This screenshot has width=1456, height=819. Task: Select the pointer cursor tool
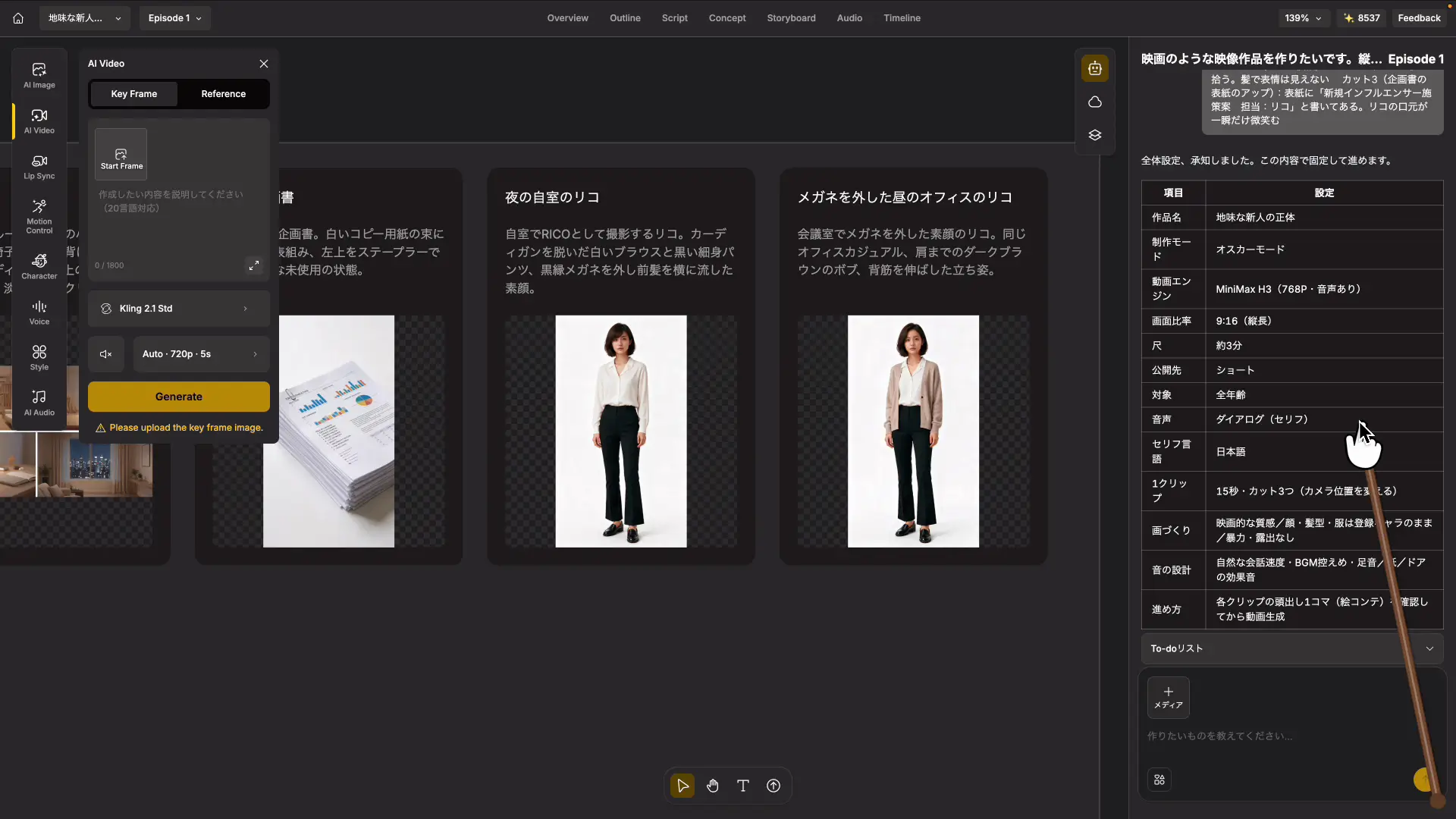point(682,786)
